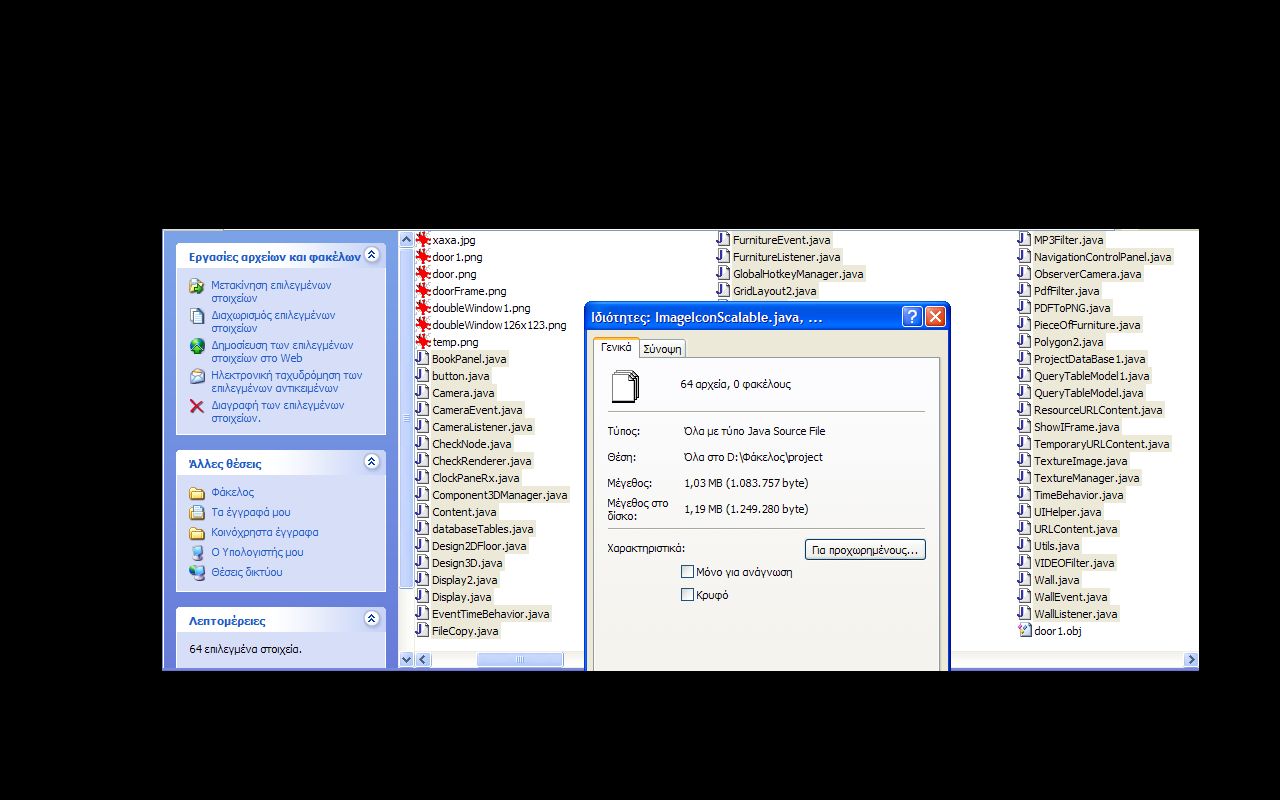This screenshot has height=800, width=1280.
Task: Open the Φάκελος link in Other Places
Action: (232, 492)
